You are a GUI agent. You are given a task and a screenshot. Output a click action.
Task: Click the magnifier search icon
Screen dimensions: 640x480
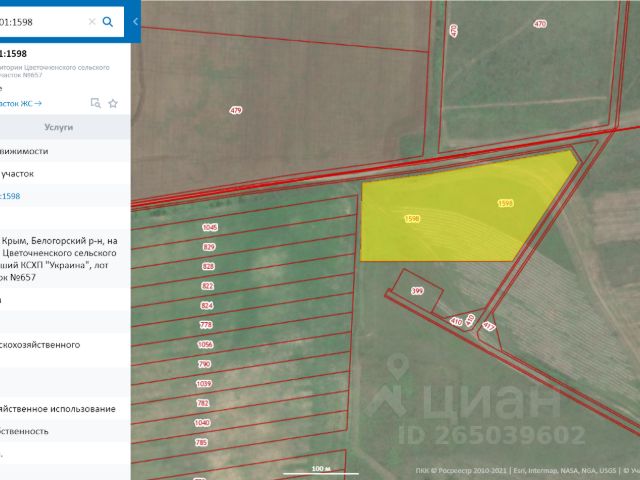click(108, 21)
